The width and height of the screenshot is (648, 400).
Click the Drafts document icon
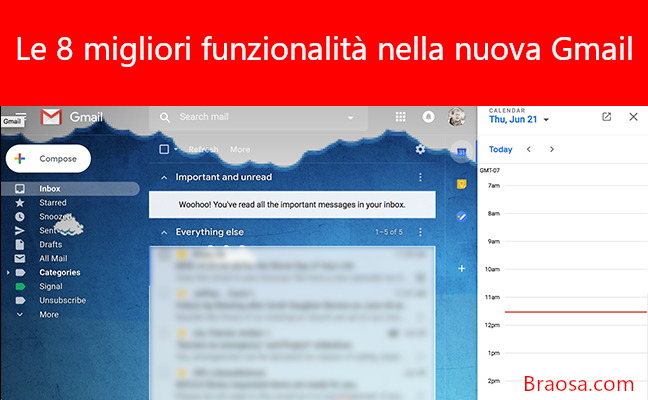pos(19,245)
